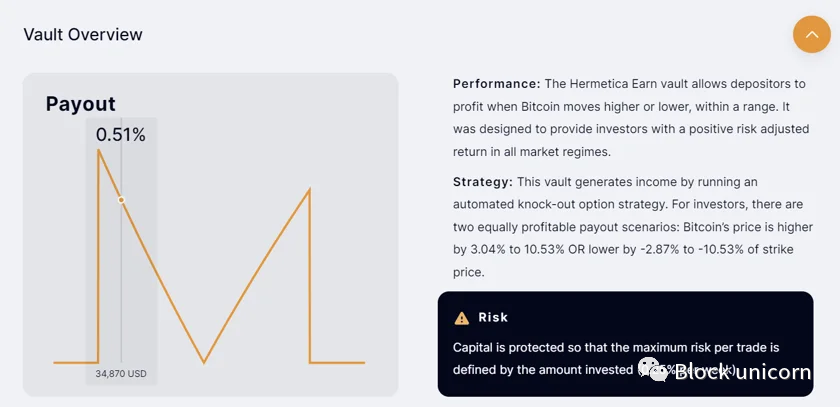
Task: Collapse the Vault Overview section with orange chevron
Action: 812,35
